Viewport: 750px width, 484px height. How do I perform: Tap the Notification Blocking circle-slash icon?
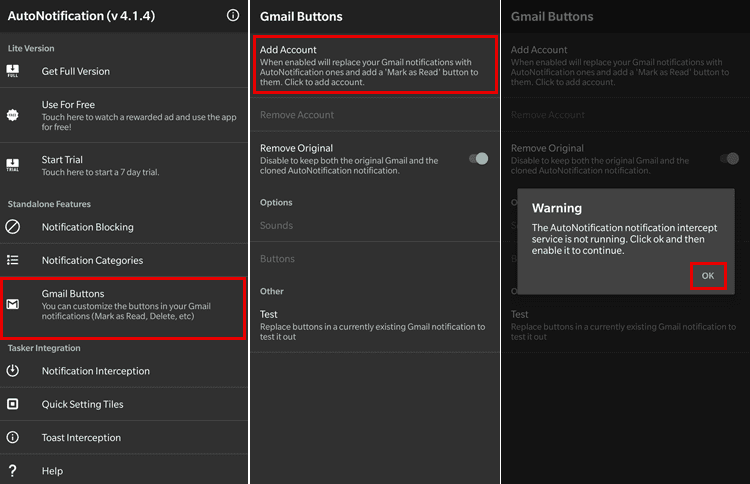[13, 227]
